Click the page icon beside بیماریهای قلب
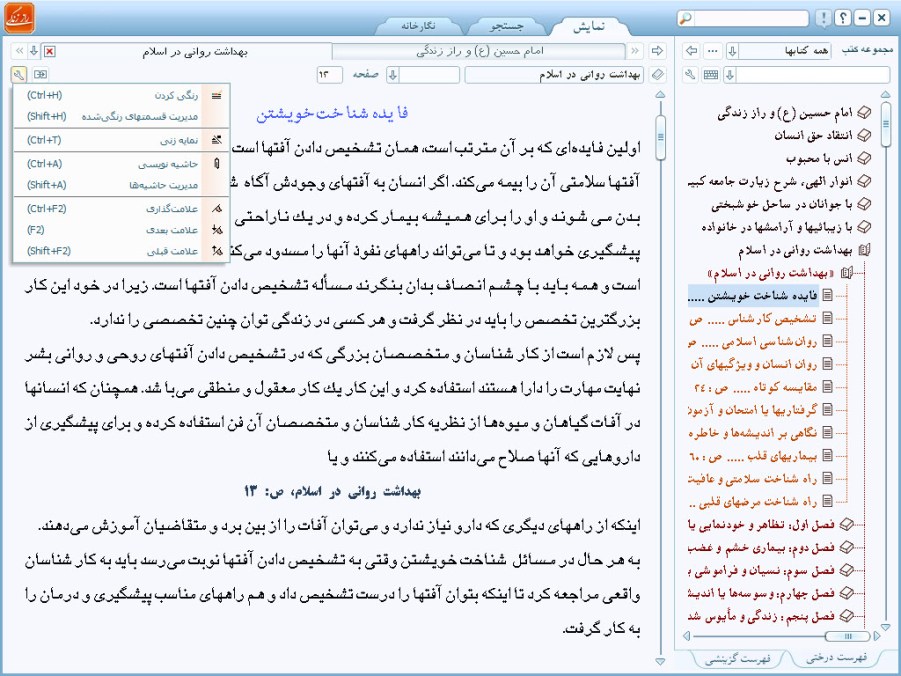The height and width of the screenshot is (676, 901). click(827, 456)
